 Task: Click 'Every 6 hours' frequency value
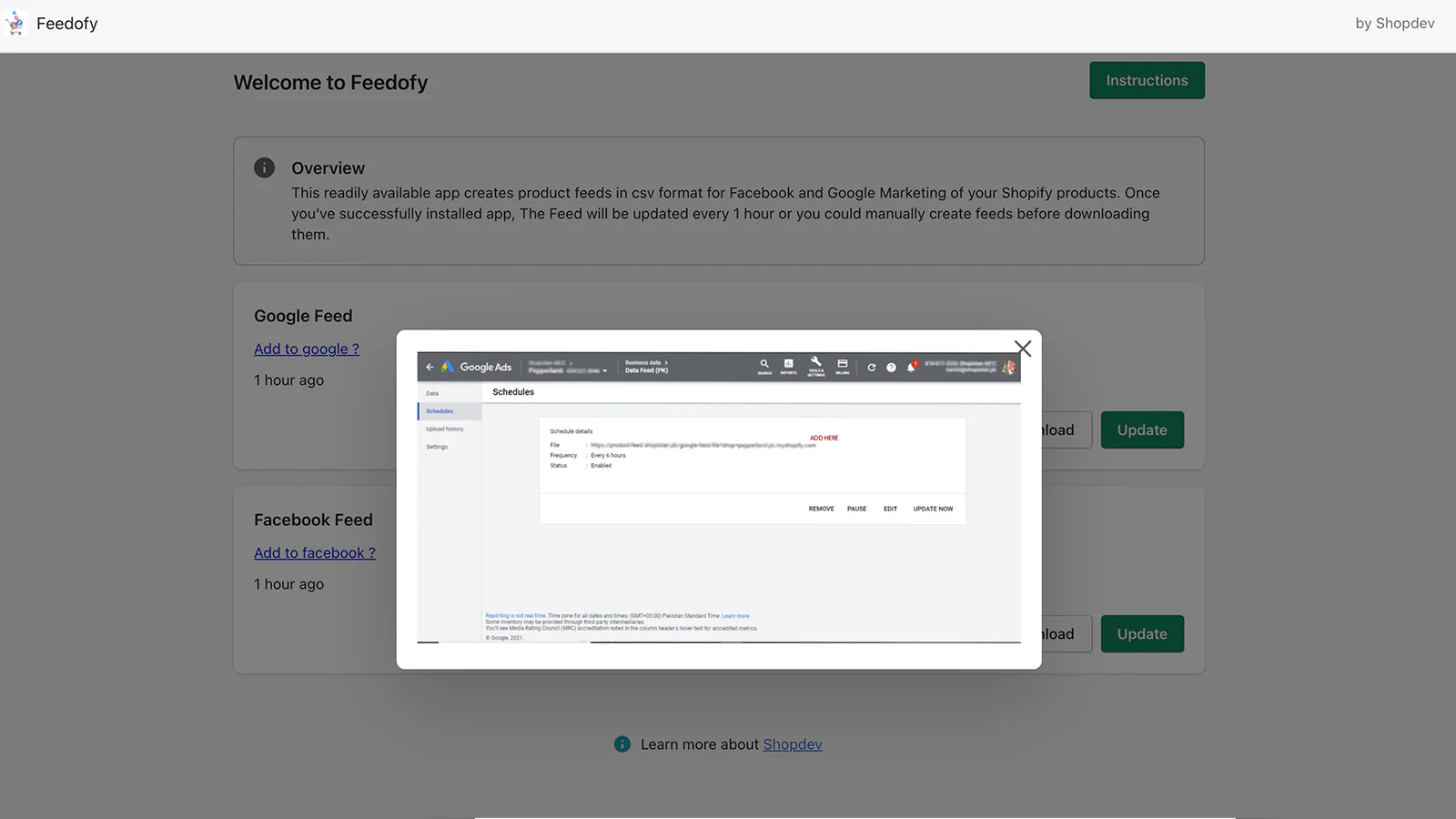tap(608, 455)
